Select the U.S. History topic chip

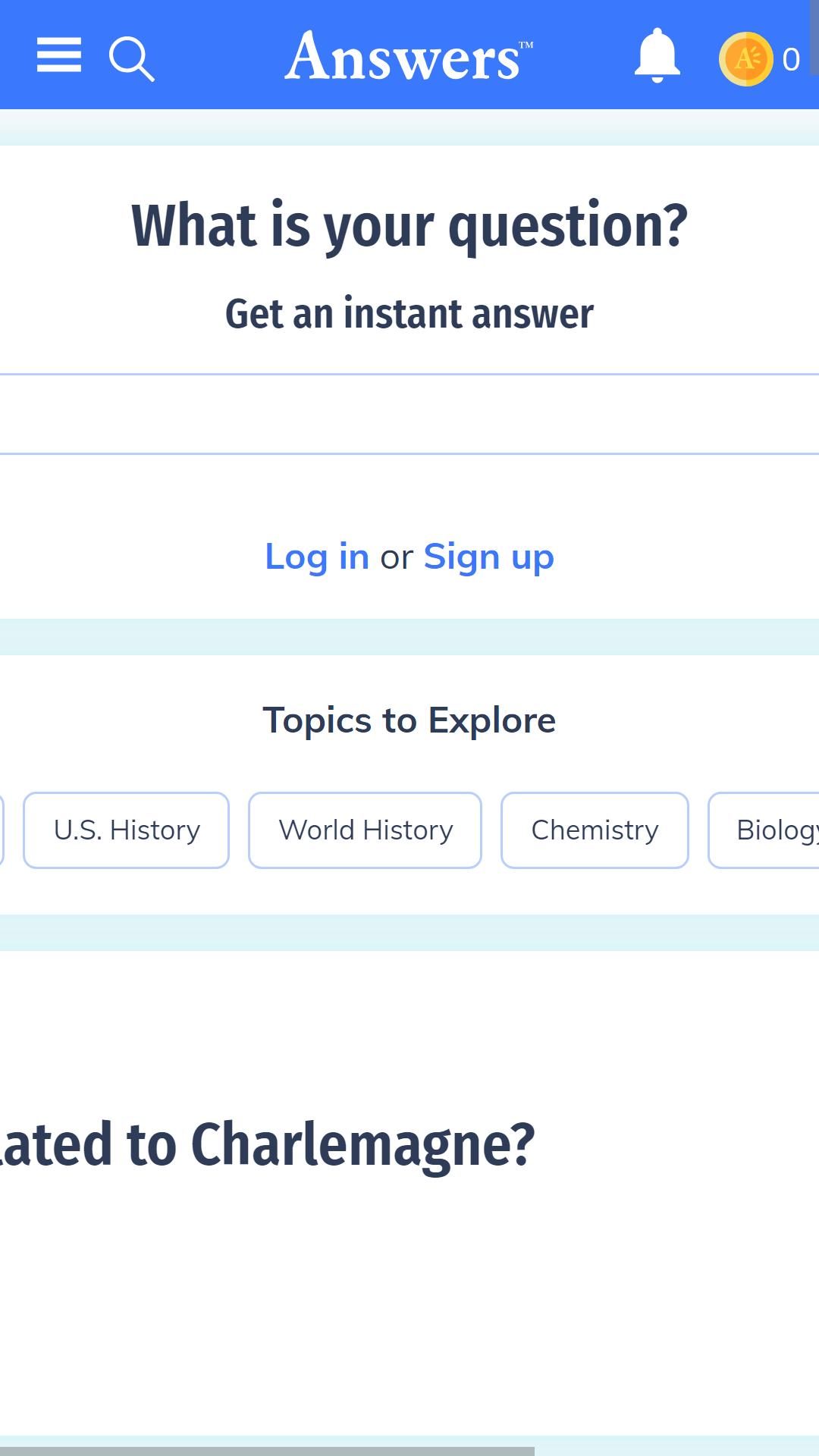pos(127,830)
